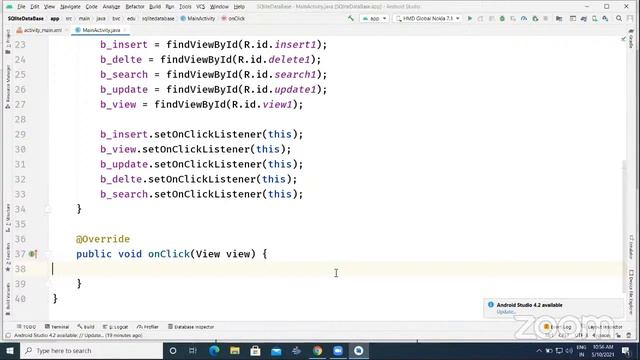
Task: Open the Favorites sidebar panel
Action: 8,257
